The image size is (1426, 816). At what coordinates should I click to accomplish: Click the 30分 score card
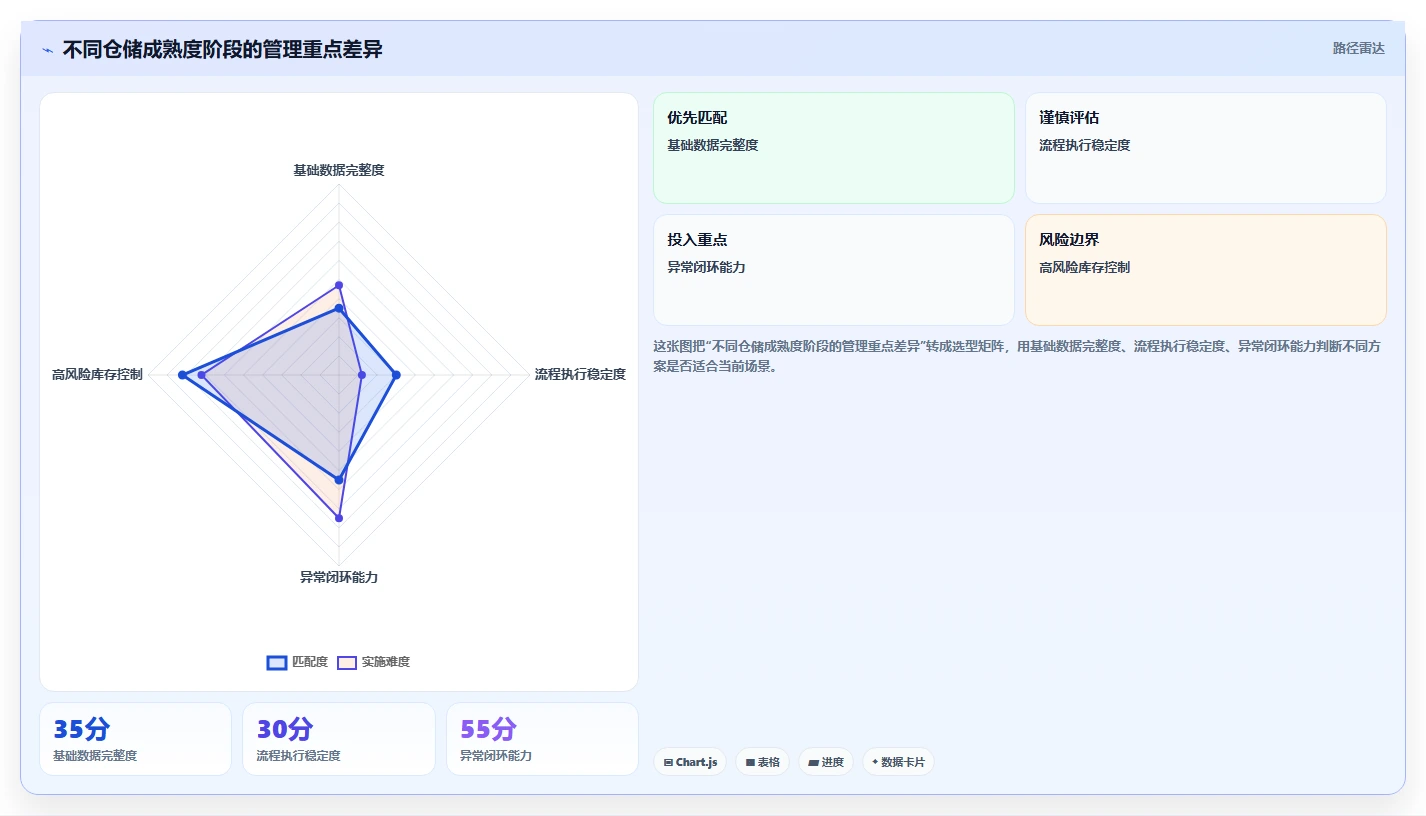(x=339, y=739)
